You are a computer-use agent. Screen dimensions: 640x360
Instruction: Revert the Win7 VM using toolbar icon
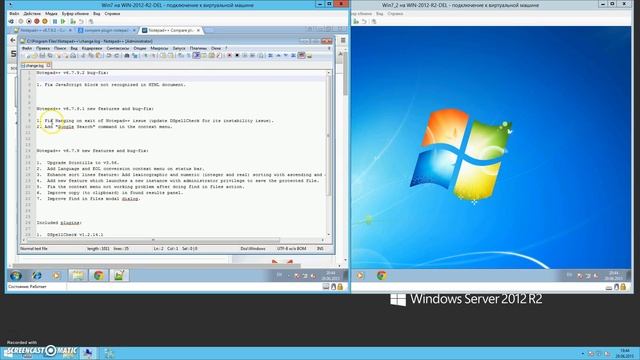[81, 21]
